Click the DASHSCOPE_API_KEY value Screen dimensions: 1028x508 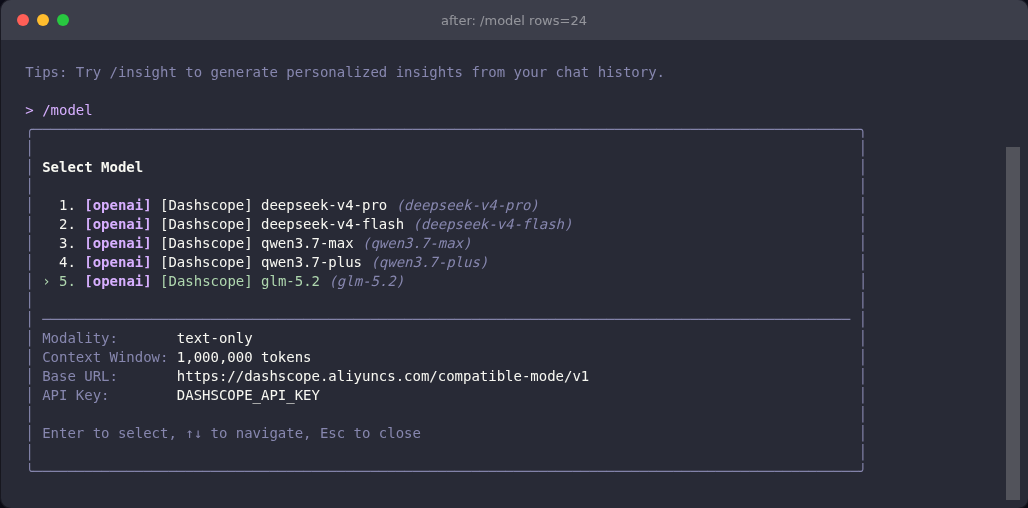click(x=248, y=395)
